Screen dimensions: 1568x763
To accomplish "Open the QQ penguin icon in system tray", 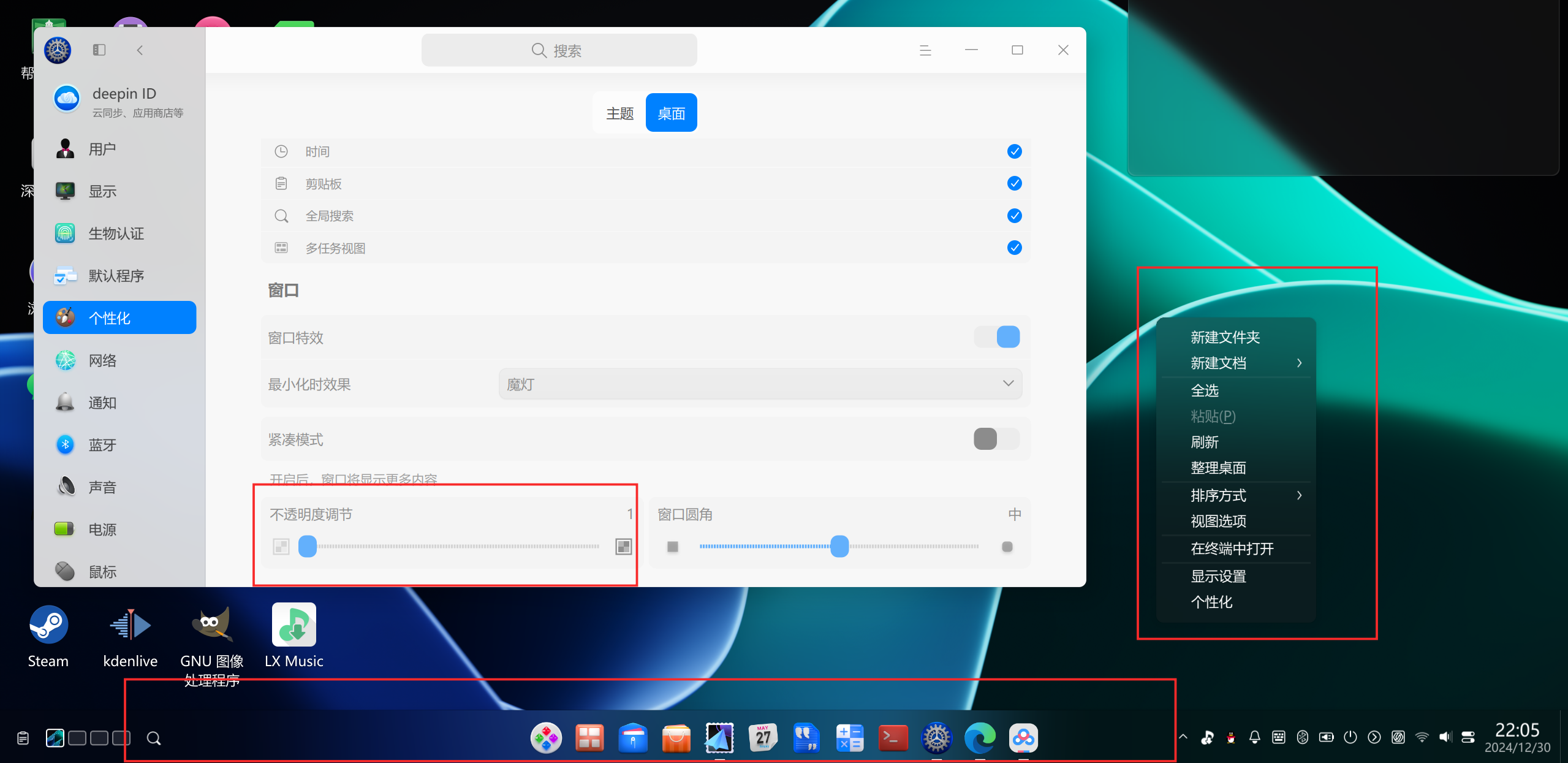I will pos(1230,737).
